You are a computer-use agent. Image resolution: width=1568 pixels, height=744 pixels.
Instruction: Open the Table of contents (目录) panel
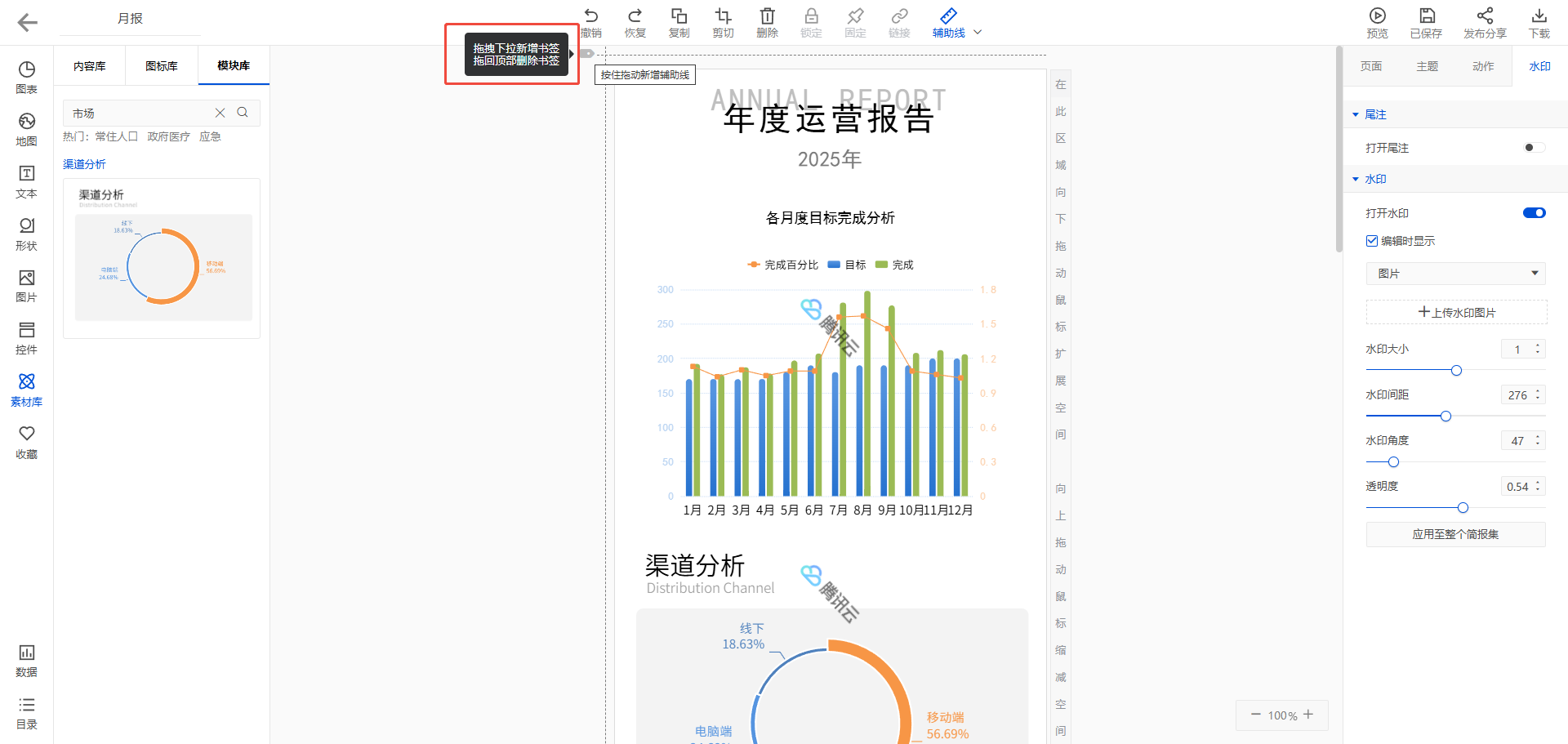tap(27, 713)
